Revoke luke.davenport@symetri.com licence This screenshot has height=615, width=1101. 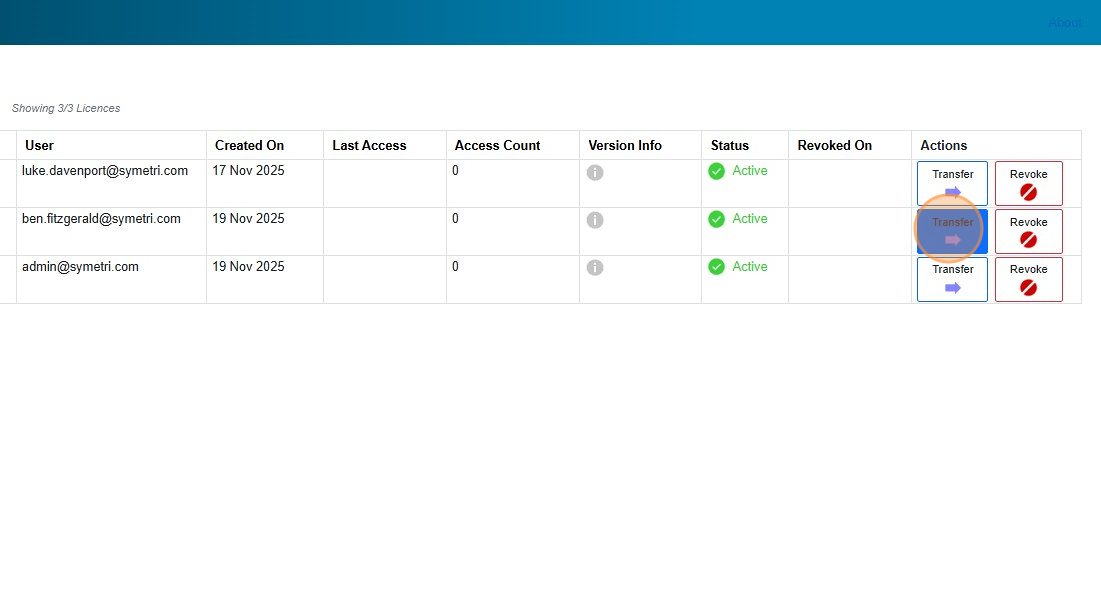click(x=1028, y=183)
